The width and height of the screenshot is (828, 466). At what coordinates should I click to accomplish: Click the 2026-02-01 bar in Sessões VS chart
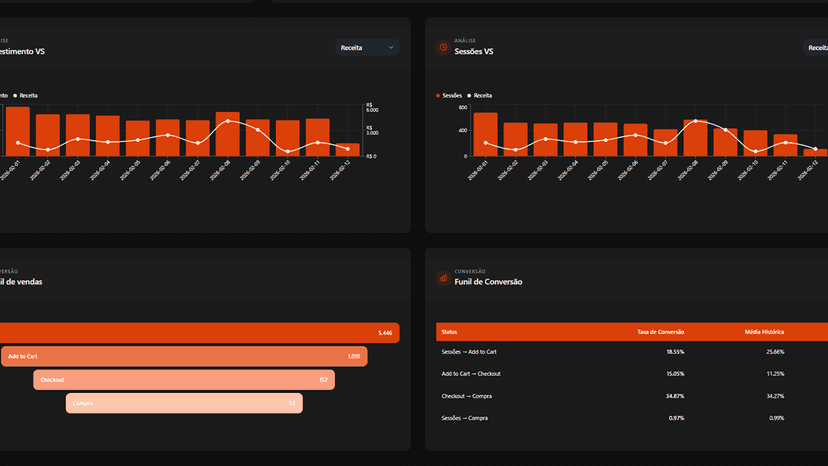[x=485, y=134]
